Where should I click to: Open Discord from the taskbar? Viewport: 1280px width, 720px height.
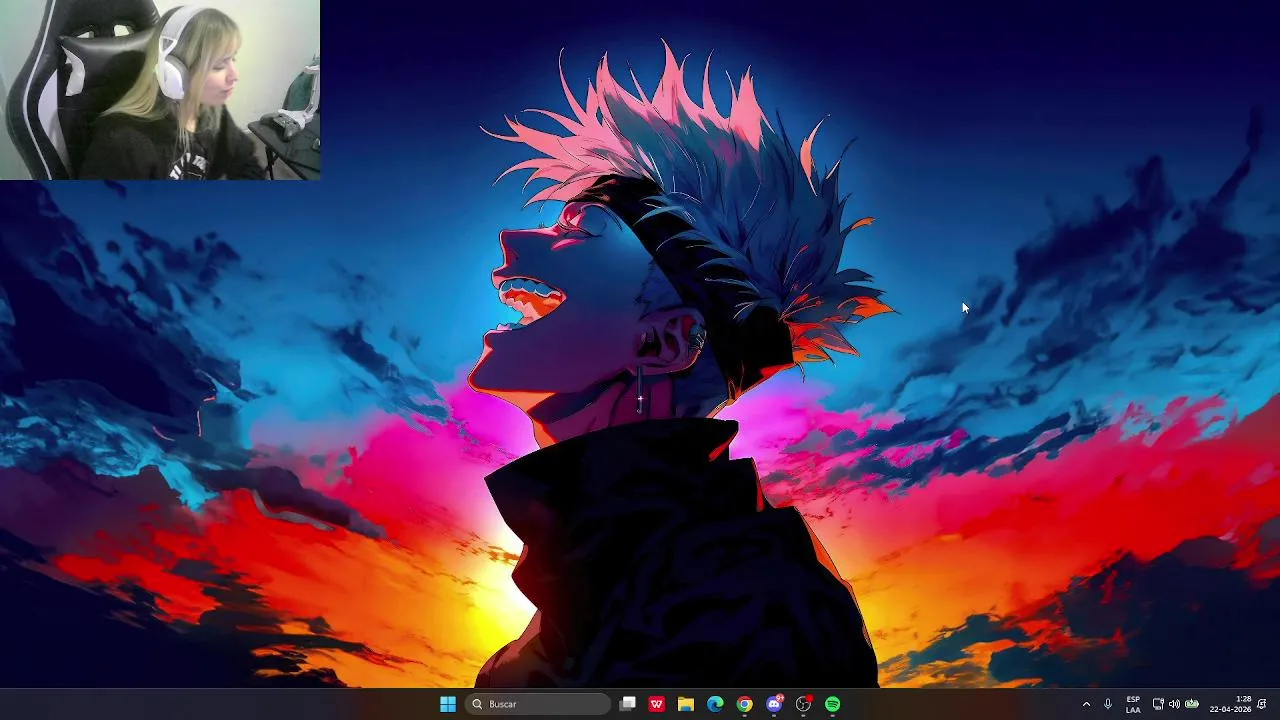[774, 704]
